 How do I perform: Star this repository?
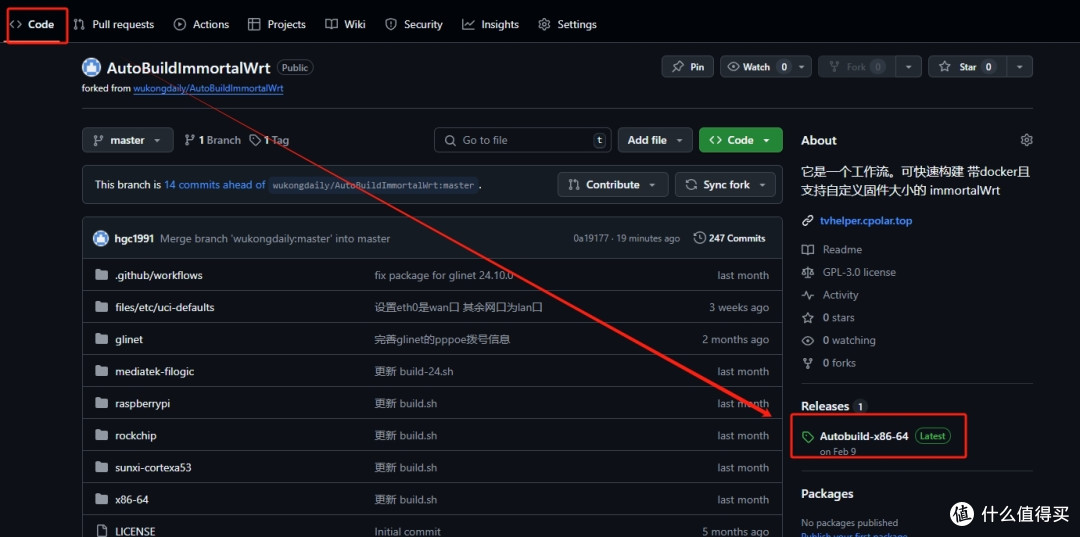[x=968, y=67]
